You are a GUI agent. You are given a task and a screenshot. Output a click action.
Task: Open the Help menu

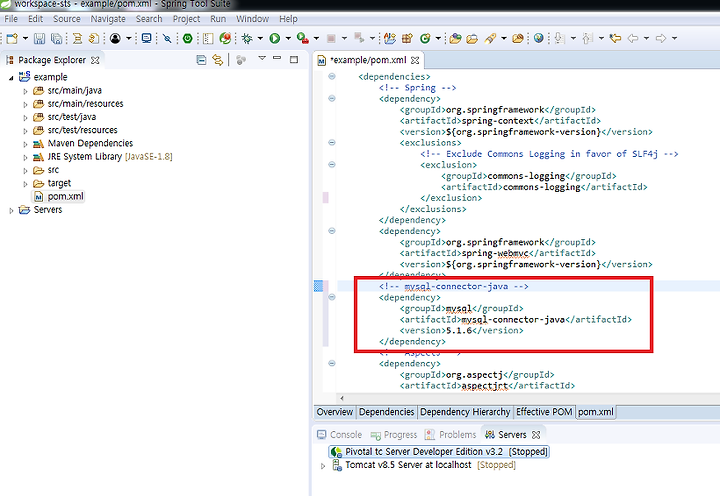click(288, 19)
